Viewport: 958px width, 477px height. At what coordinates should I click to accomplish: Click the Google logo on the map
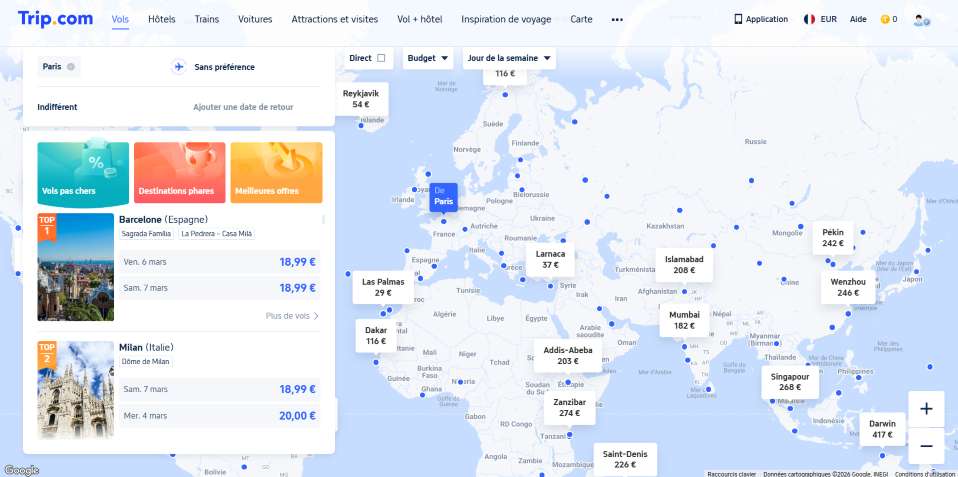pyautogui.click(x=21, y=470)
